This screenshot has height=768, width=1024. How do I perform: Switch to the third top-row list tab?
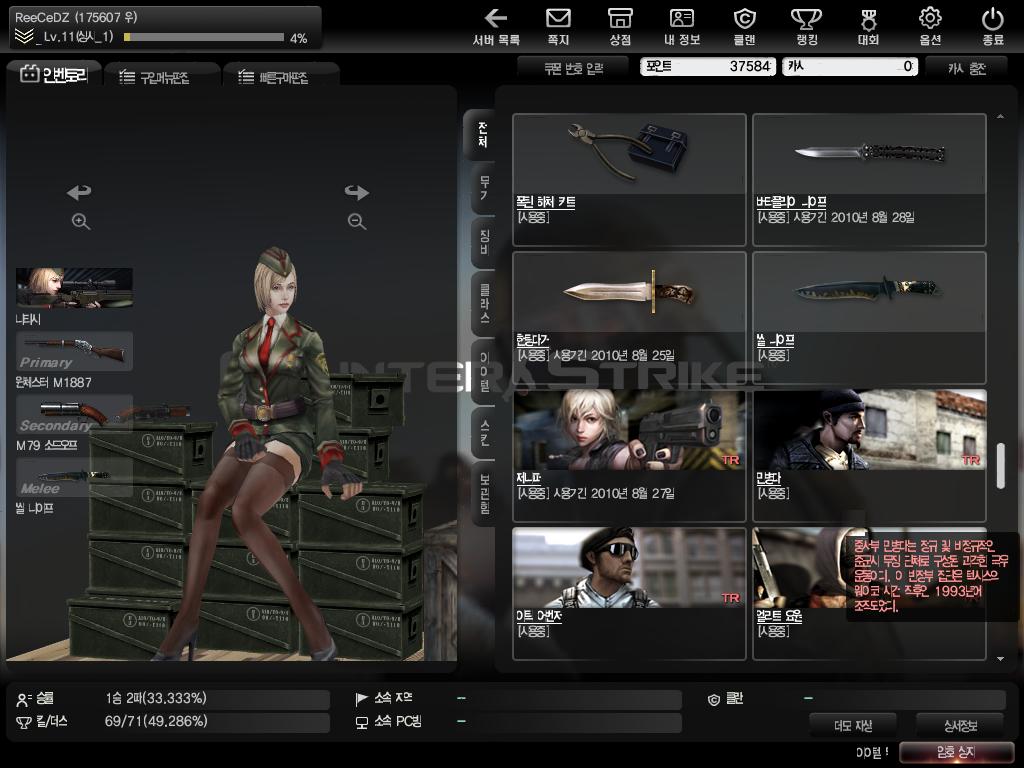(280, 77)
